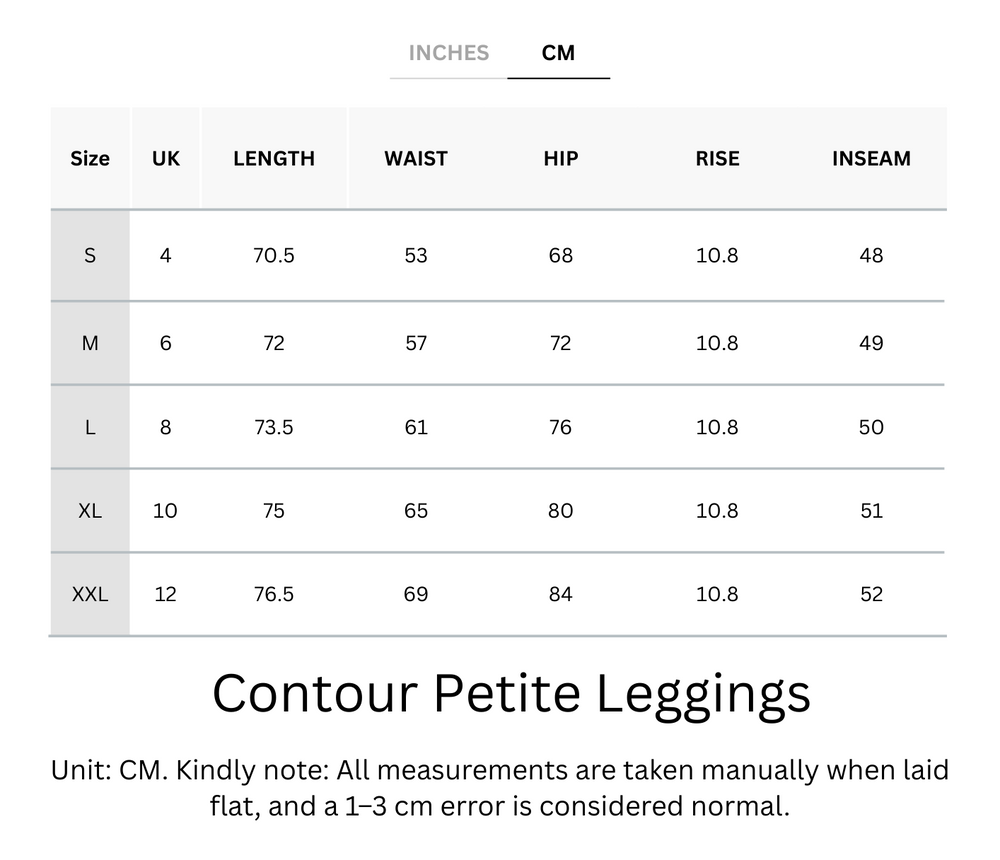The image size is (1000, 860).
Task: Click the inseam value 50 for size L
Action: 871,427
